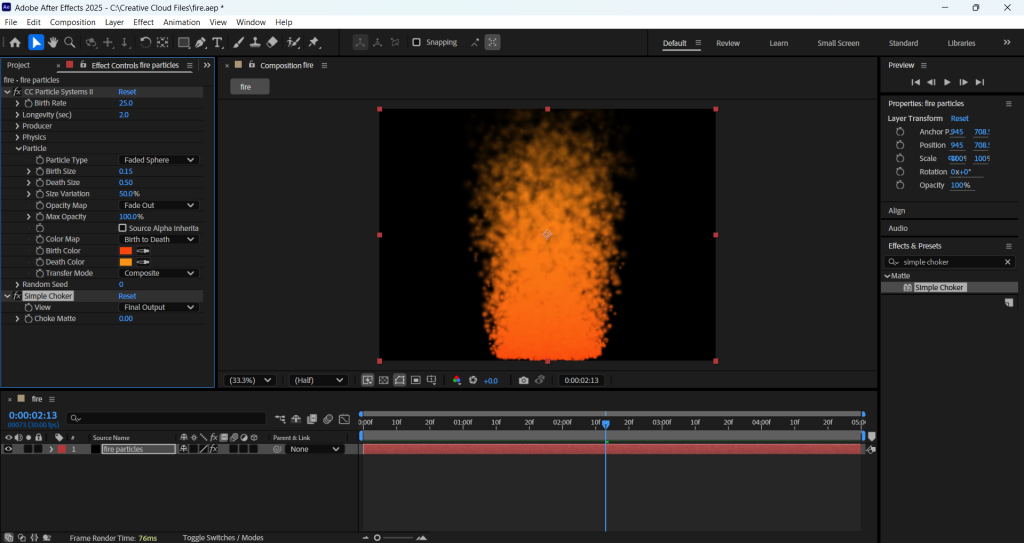Activate the Puppet Pin tool
This screenshot has width=1024, height=543.
pos(313,43)
